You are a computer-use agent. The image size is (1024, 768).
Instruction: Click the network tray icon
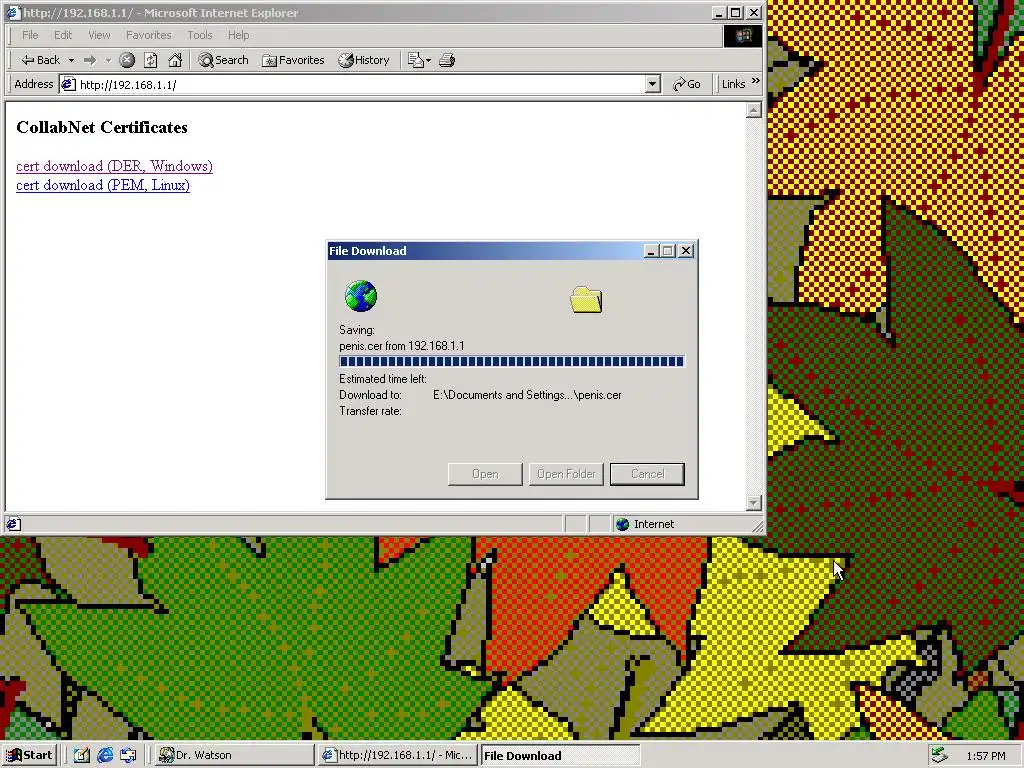pyautogui.click(x=939, y=756)
